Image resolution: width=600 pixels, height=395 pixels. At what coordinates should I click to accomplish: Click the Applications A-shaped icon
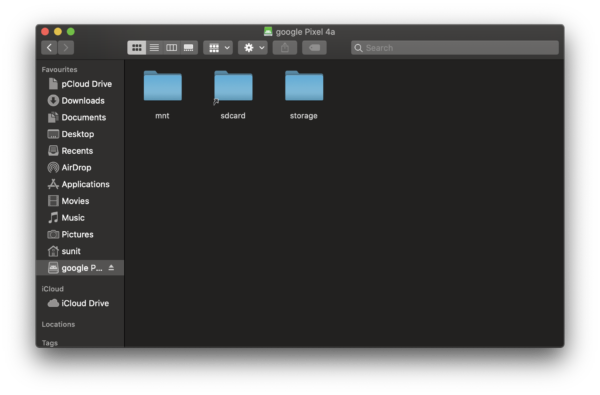[x=53, y=184]
